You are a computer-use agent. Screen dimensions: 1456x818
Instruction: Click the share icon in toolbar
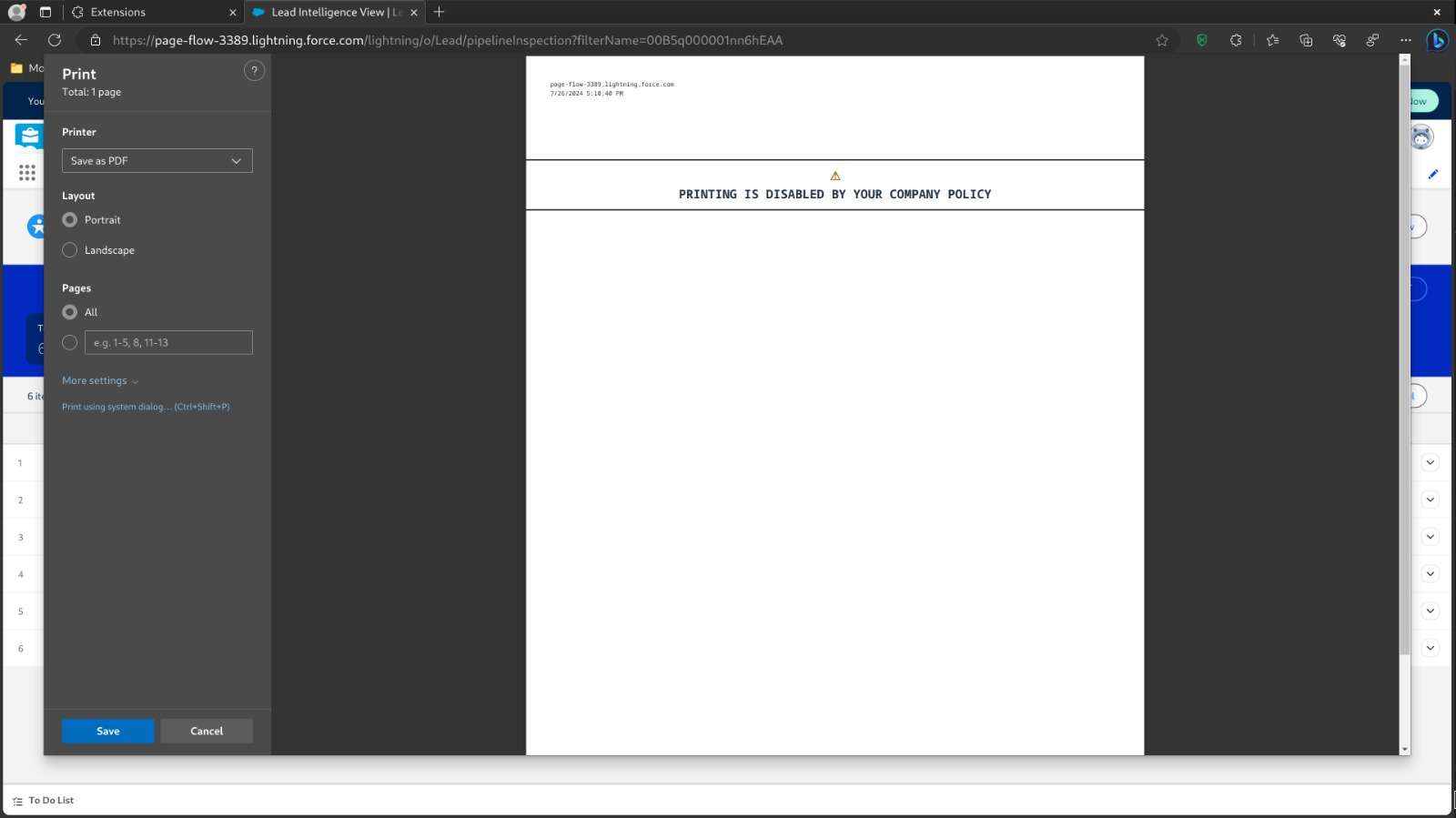tap(1372, 40)
